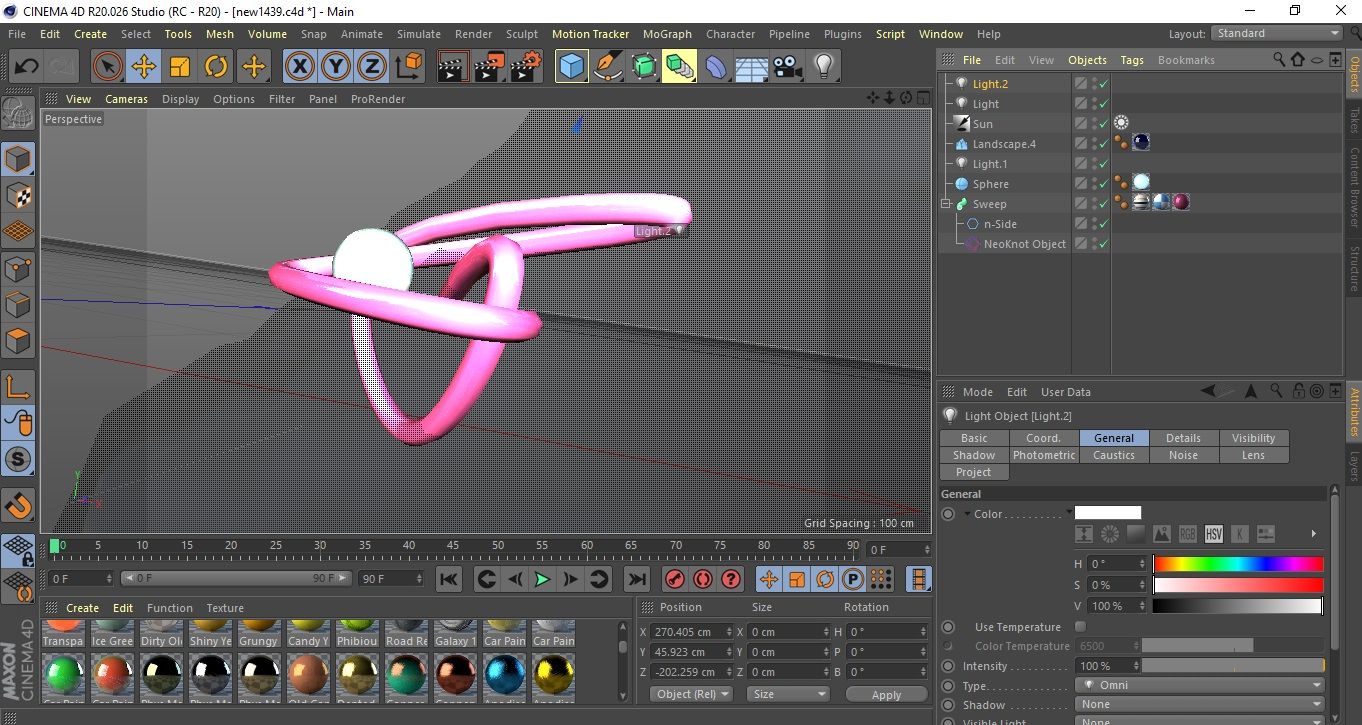Add a Cube primitive object
This screenshot has height=725, width=1362.
point(571,67)
